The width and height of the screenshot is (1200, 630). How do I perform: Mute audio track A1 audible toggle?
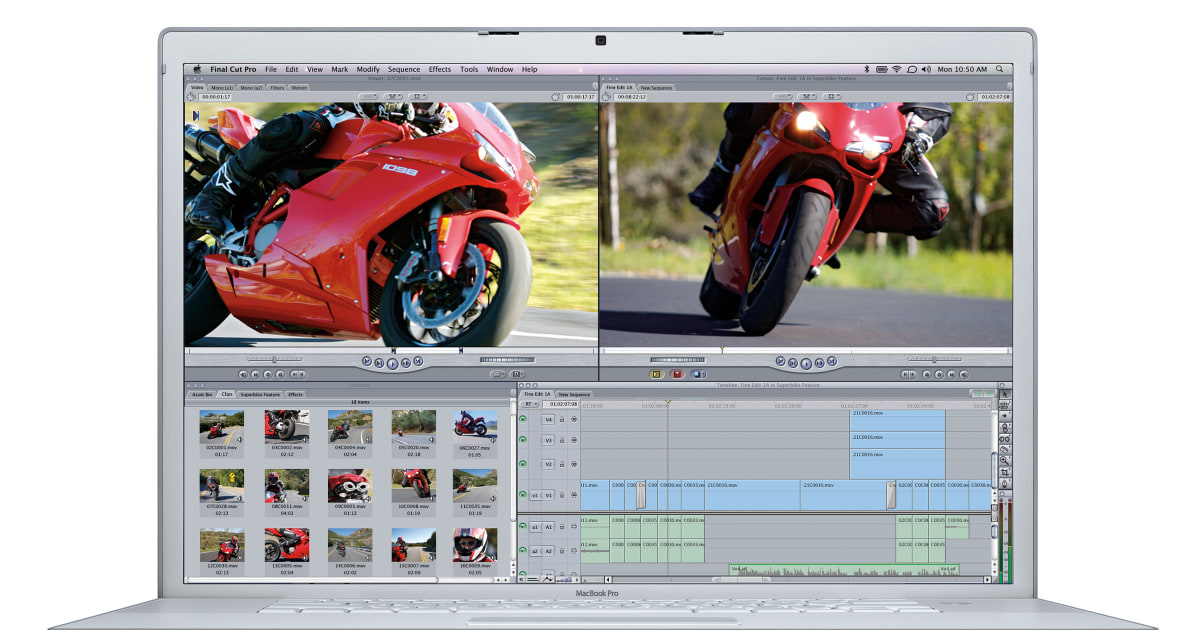click(x=523, y=526)
